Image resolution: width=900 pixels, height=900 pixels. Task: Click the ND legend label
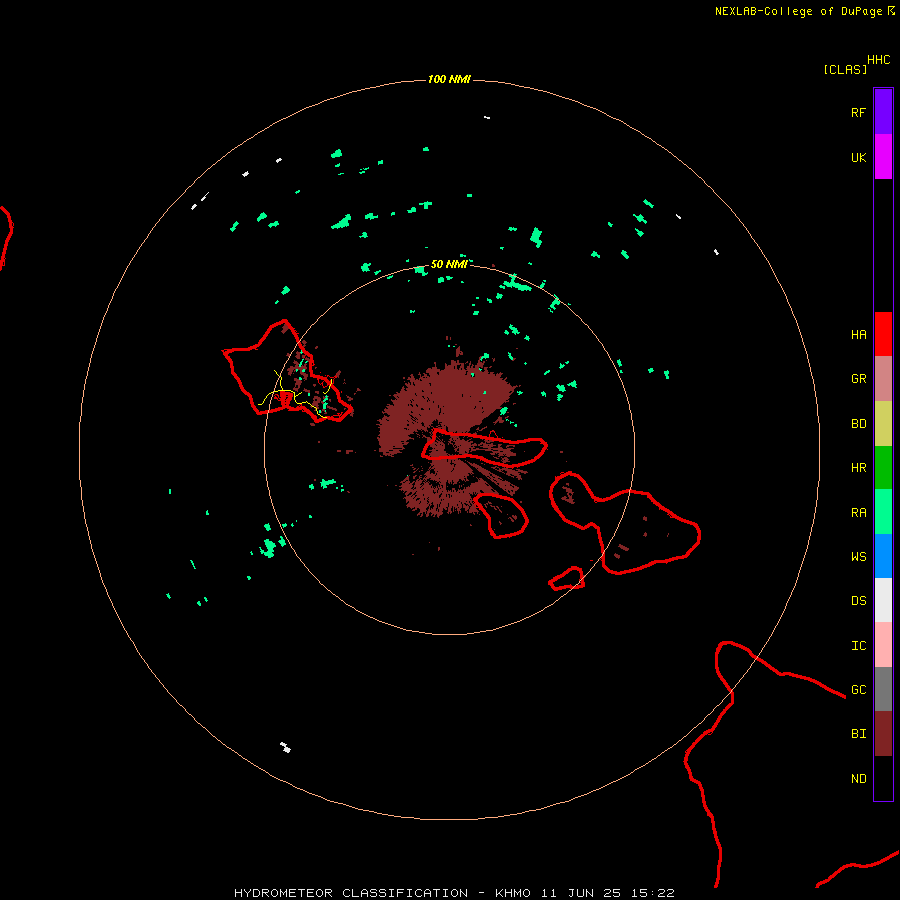[858, 778]
